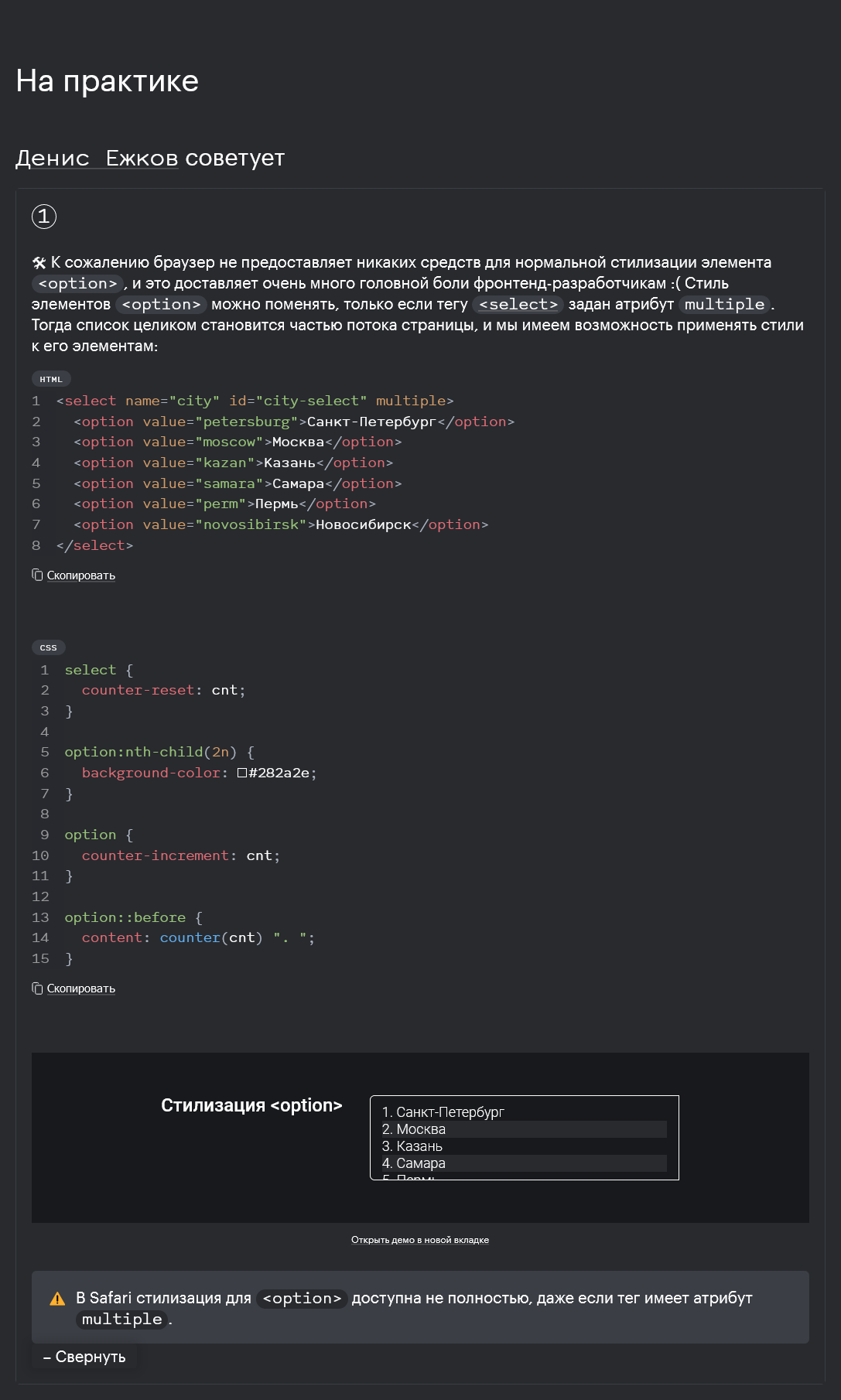841x1400 pixels.
Task: Click the На практике heading
Action: pyautogui.click(x=108, y=80)
